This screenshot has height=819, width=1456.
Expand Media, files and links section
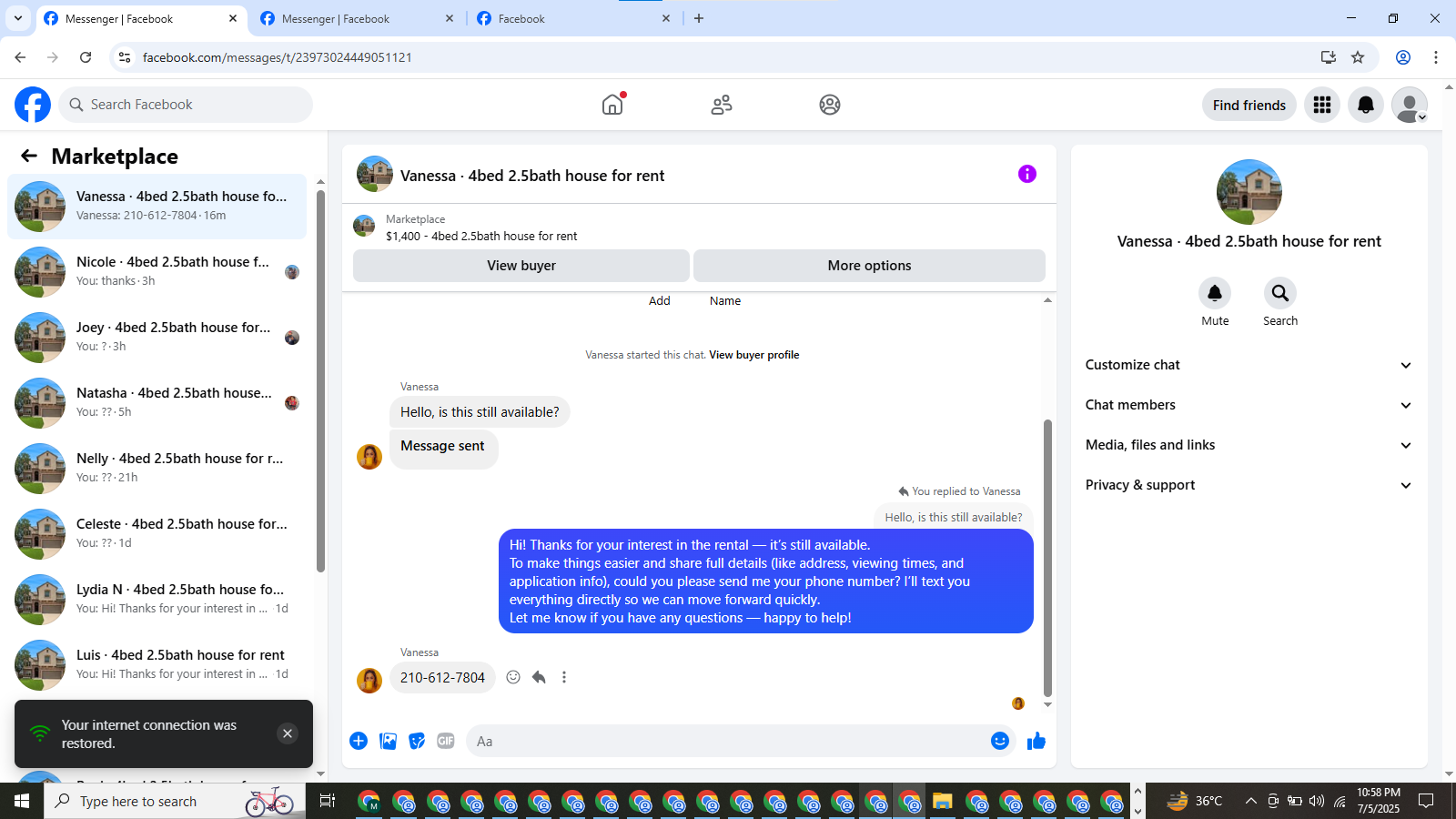tap(1249, 445)
